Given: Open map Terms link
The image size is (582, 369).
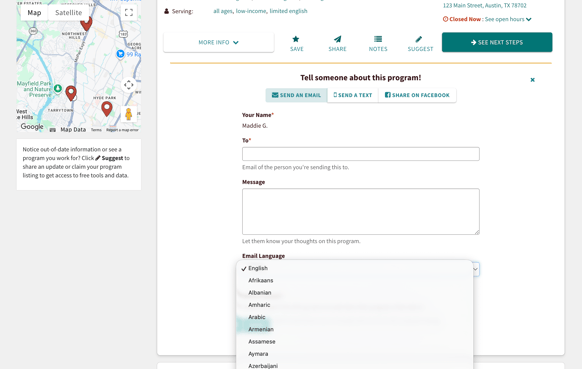Looking at the screenshot, I should pos(96,130).
